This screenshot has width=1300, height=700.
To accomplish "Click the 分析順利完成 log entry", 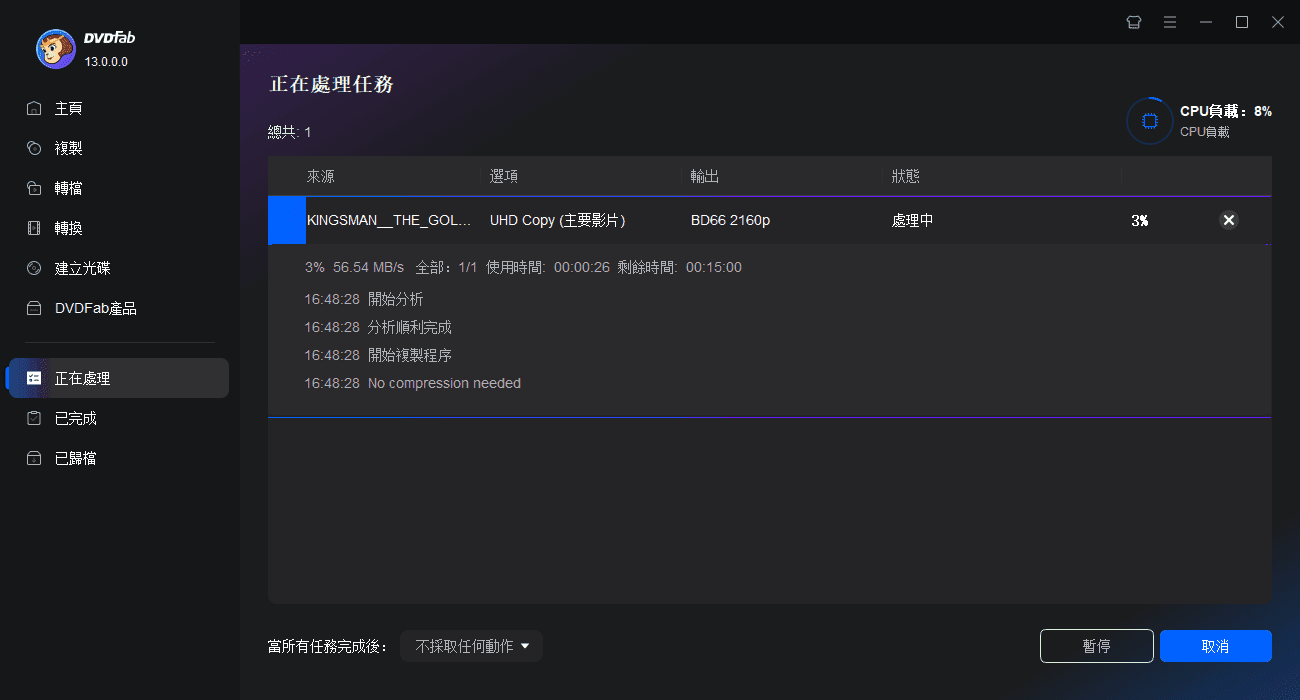I will click(x=378, y=327).
